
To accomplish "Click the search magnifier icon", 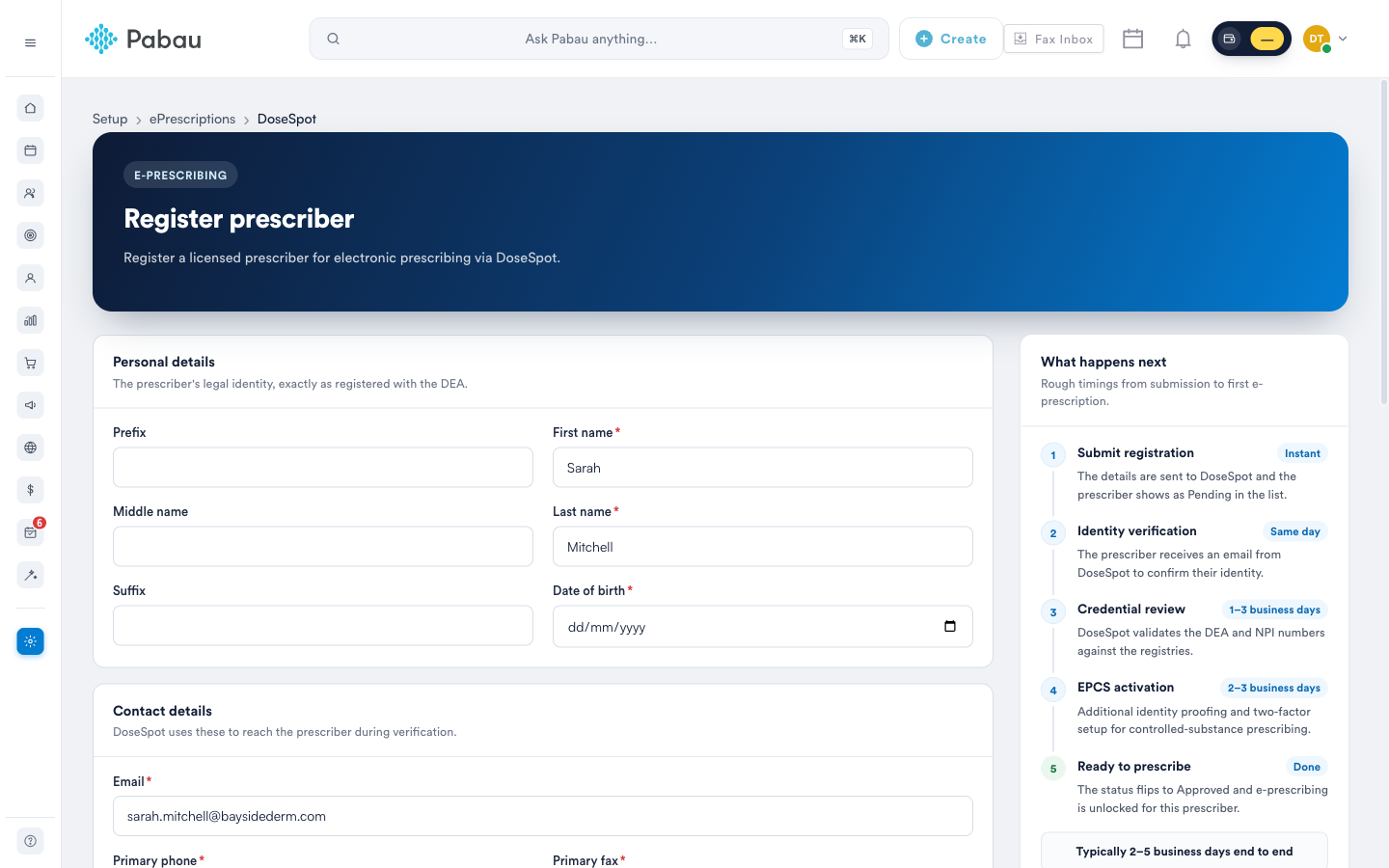I will point(333,39).
